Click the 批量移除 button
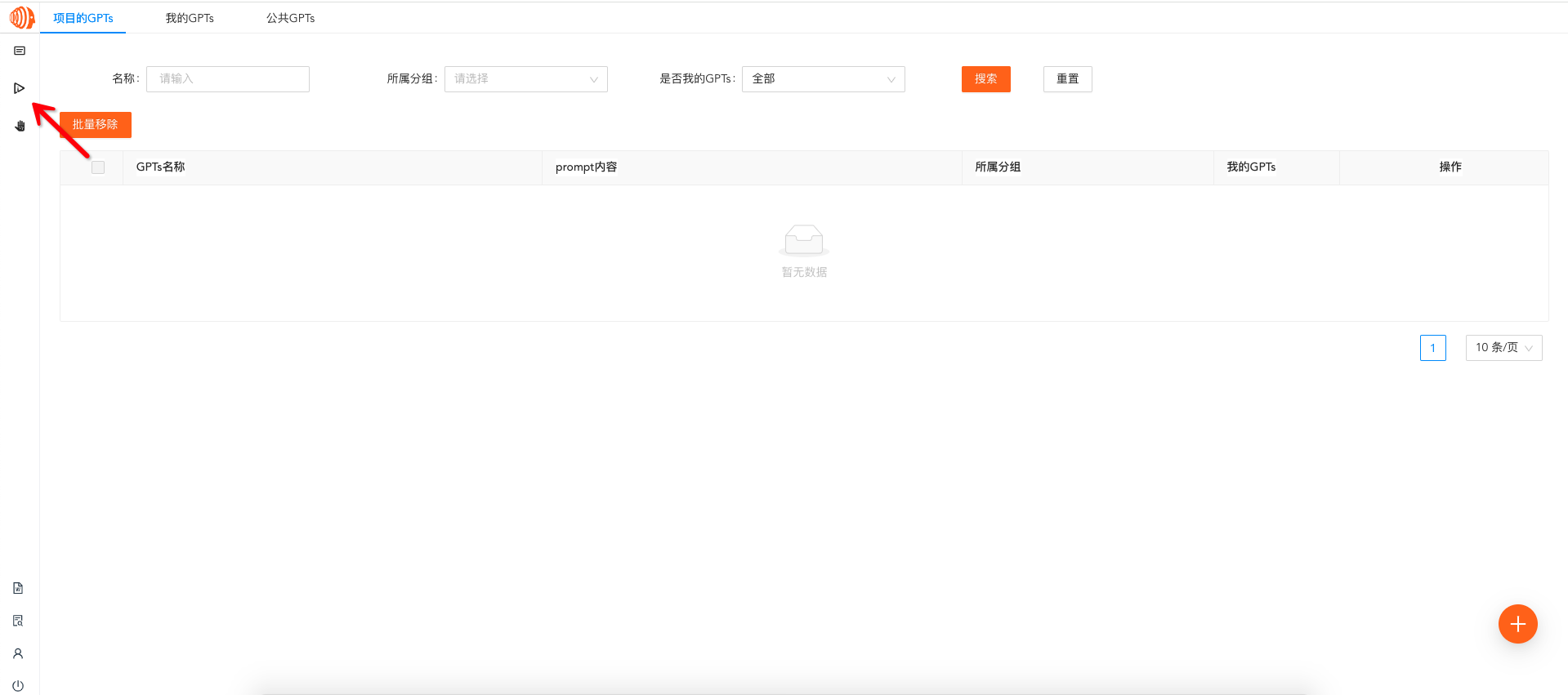Screen dimensions: 1568x695 (x=96, y=125)
